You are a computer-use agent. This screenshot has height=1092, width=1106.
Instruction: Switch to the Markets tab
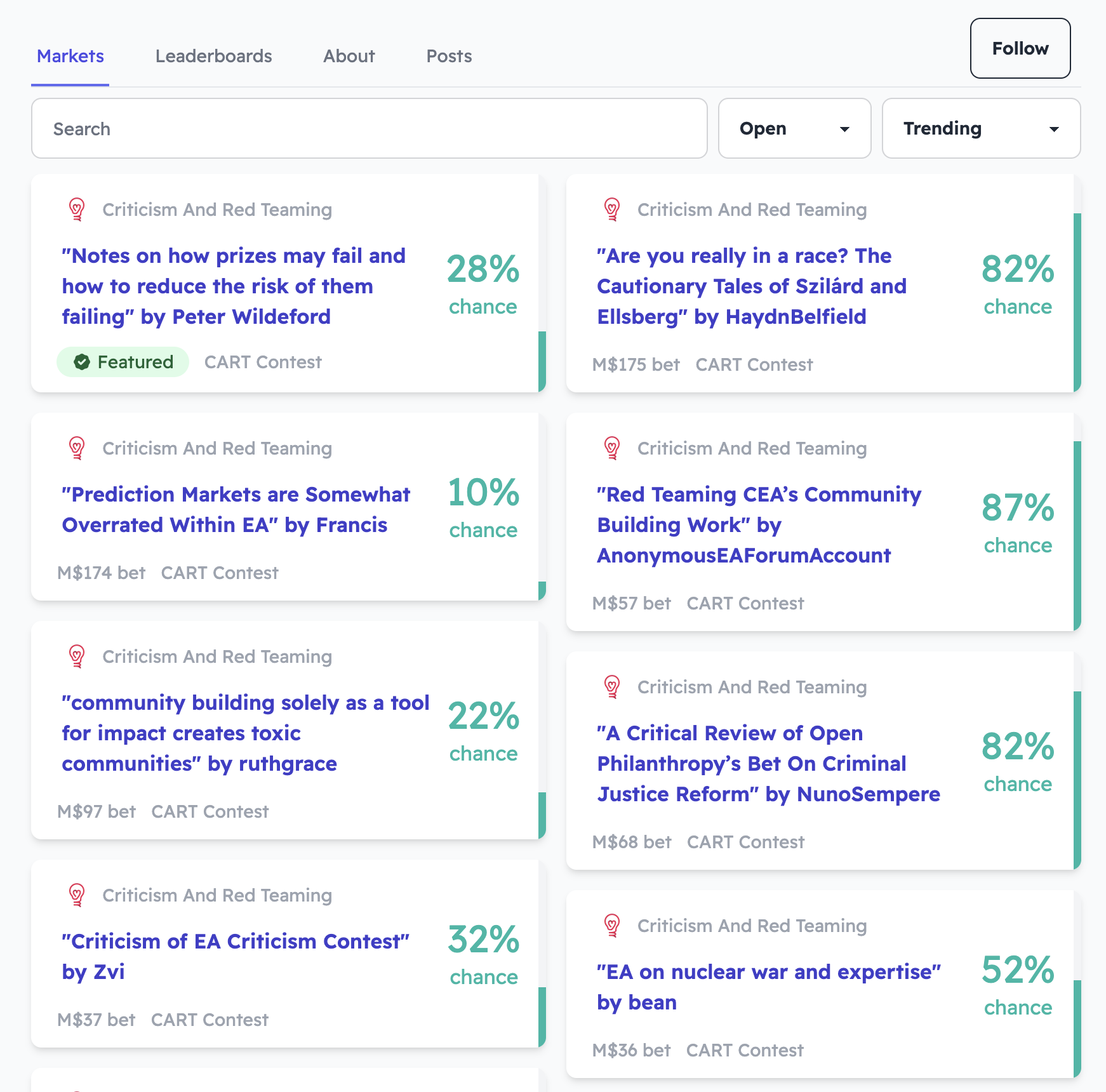point(70,56)
